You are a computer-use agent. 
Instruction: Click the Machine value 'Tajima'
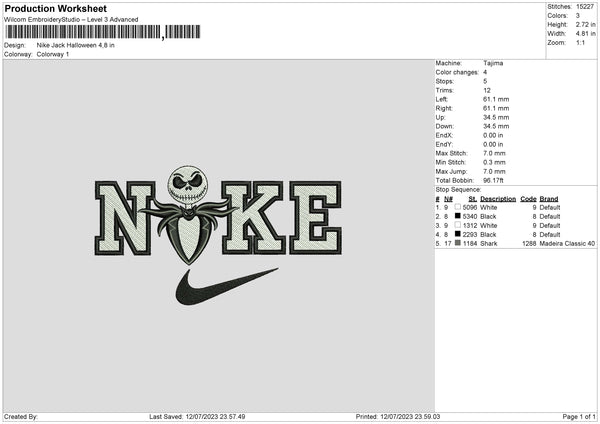(493, 63)
